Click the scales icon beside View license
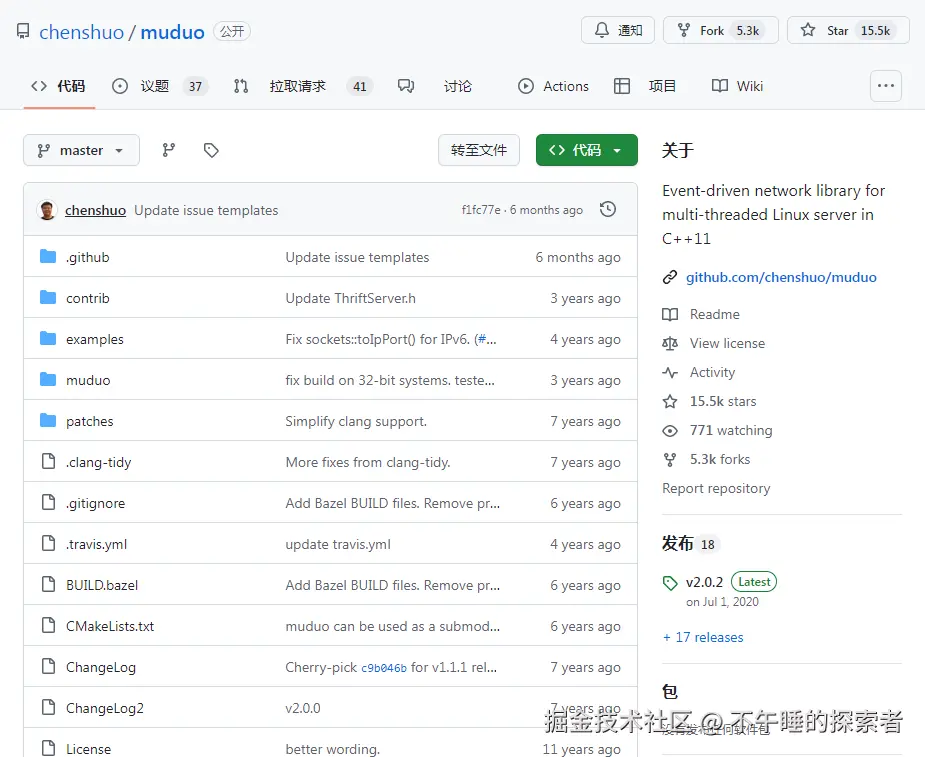Viewport: 925px width, 757px height. click(x=671, y=343)
